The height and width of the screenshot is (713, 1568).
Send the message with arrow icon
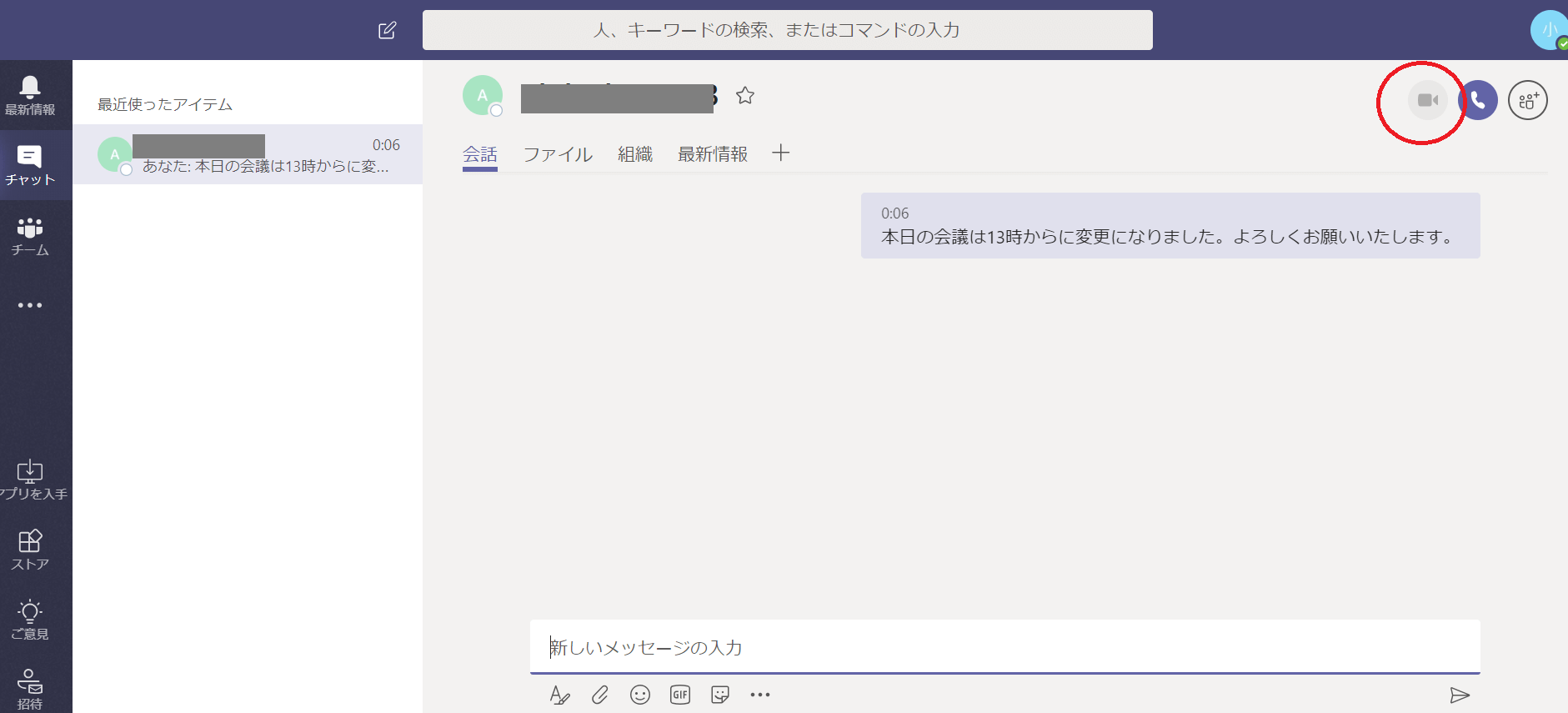(1459, 695)
